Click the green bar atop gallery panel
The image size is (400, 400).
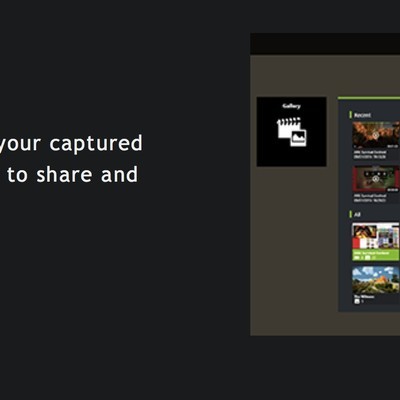(369, 98)
